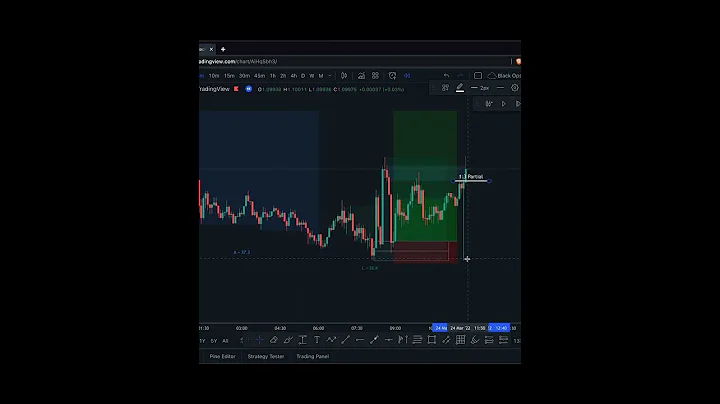
Task: Switch chart to 4h timeframe
Action: coord(293,76)
